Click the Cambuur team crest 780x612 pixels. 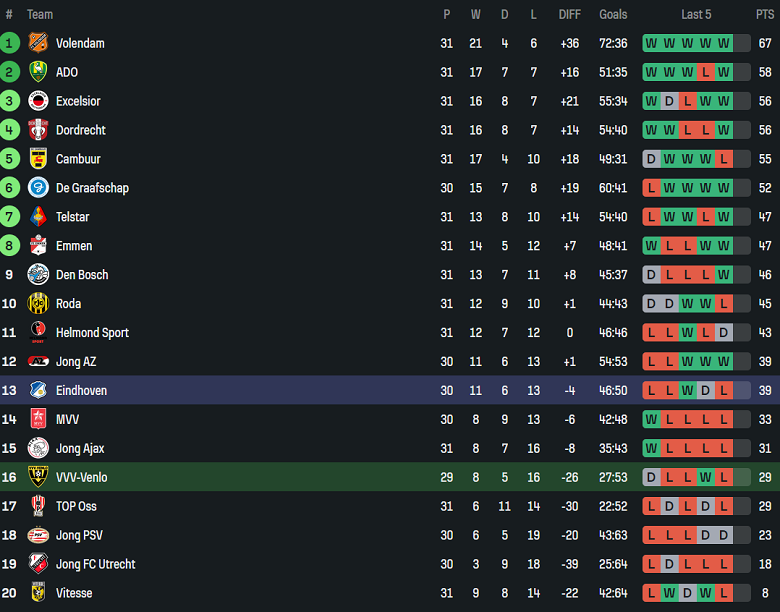point(38,159)
